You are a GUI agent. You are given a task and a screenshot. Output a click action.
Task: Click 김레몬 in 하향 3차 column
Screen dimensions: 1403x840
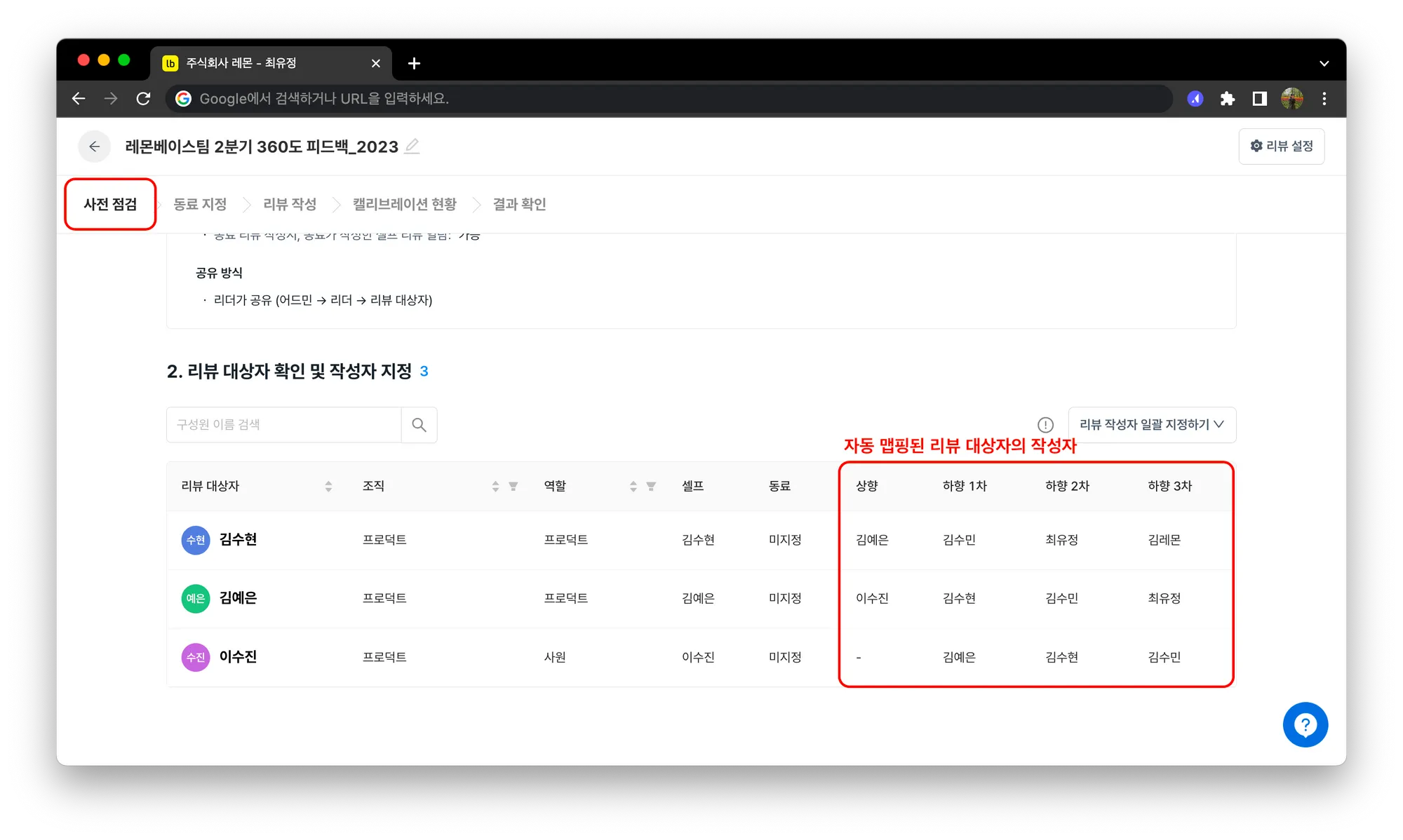(1164, 540)
